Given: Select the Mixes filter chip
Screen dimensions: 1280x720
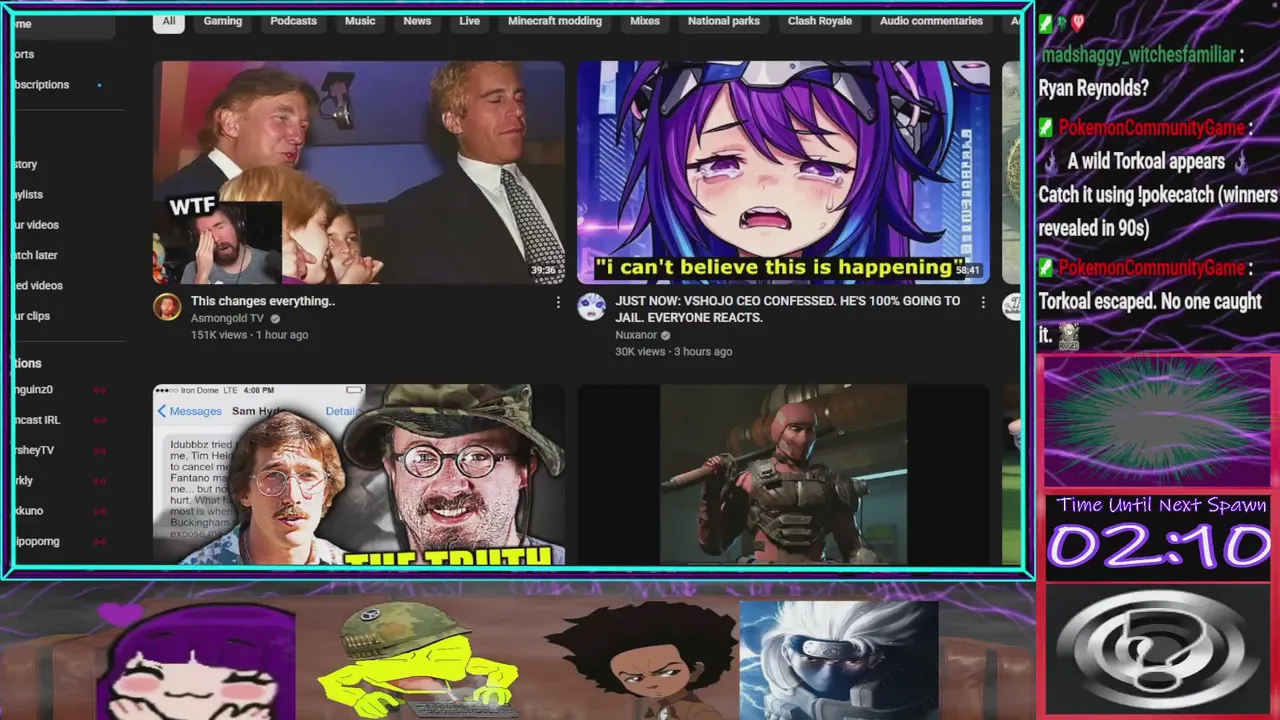Looking at the screenshot, I should coord(645,21).
